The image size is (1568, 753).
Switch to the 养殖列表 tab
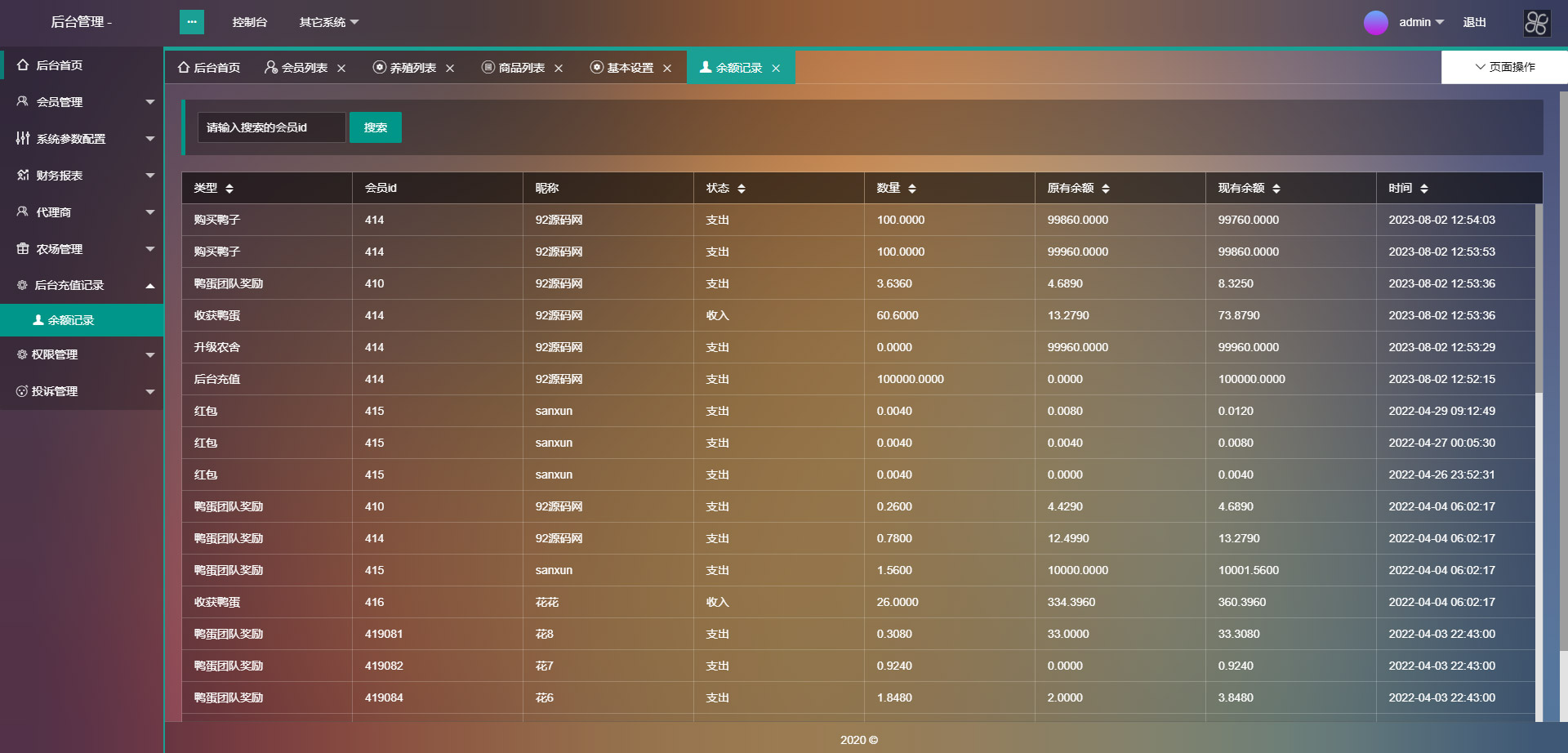point(412,68)
